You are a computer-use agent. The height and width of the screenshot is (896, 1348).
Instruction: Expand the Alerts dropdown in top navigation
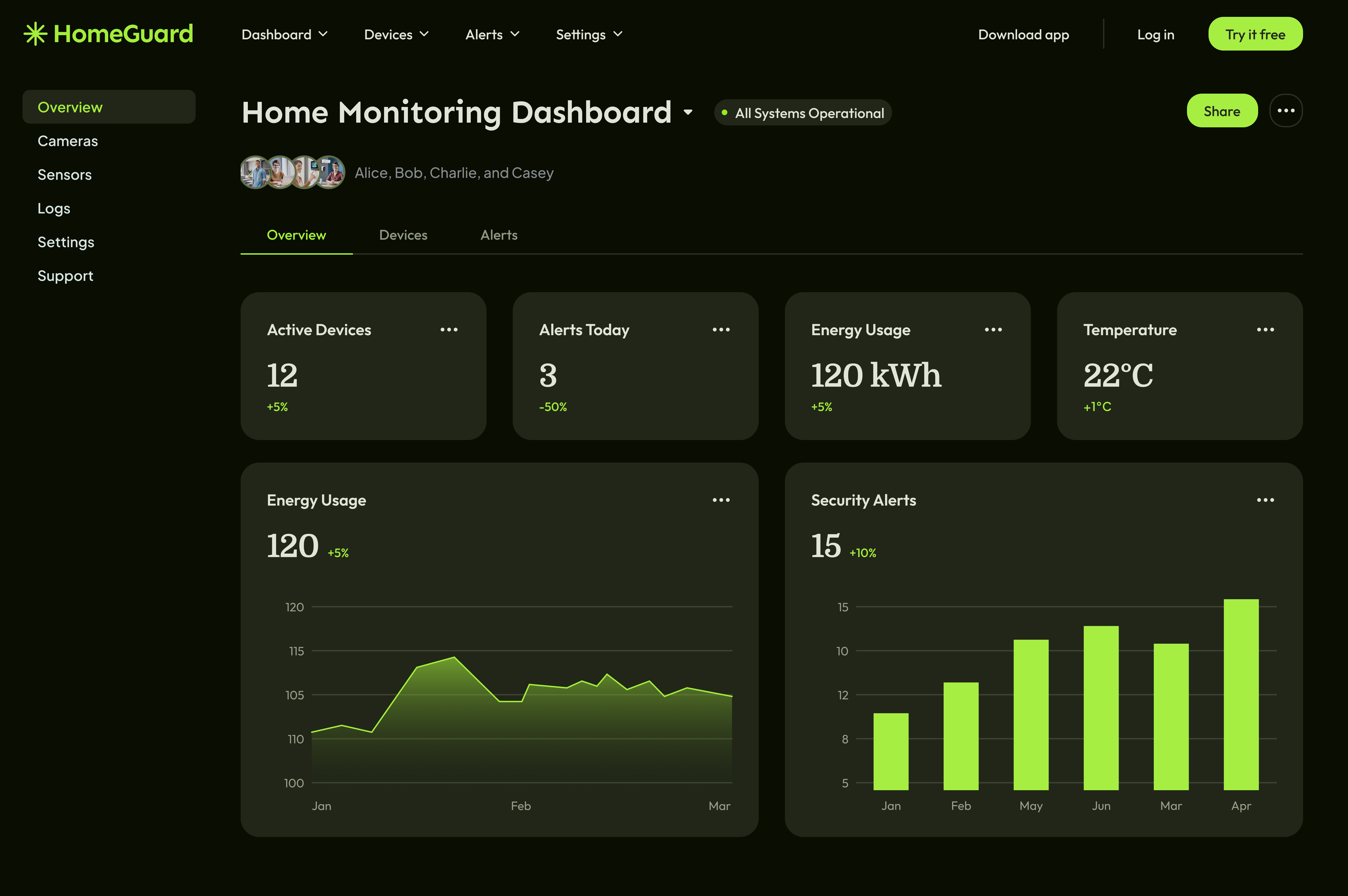[492, 34]
